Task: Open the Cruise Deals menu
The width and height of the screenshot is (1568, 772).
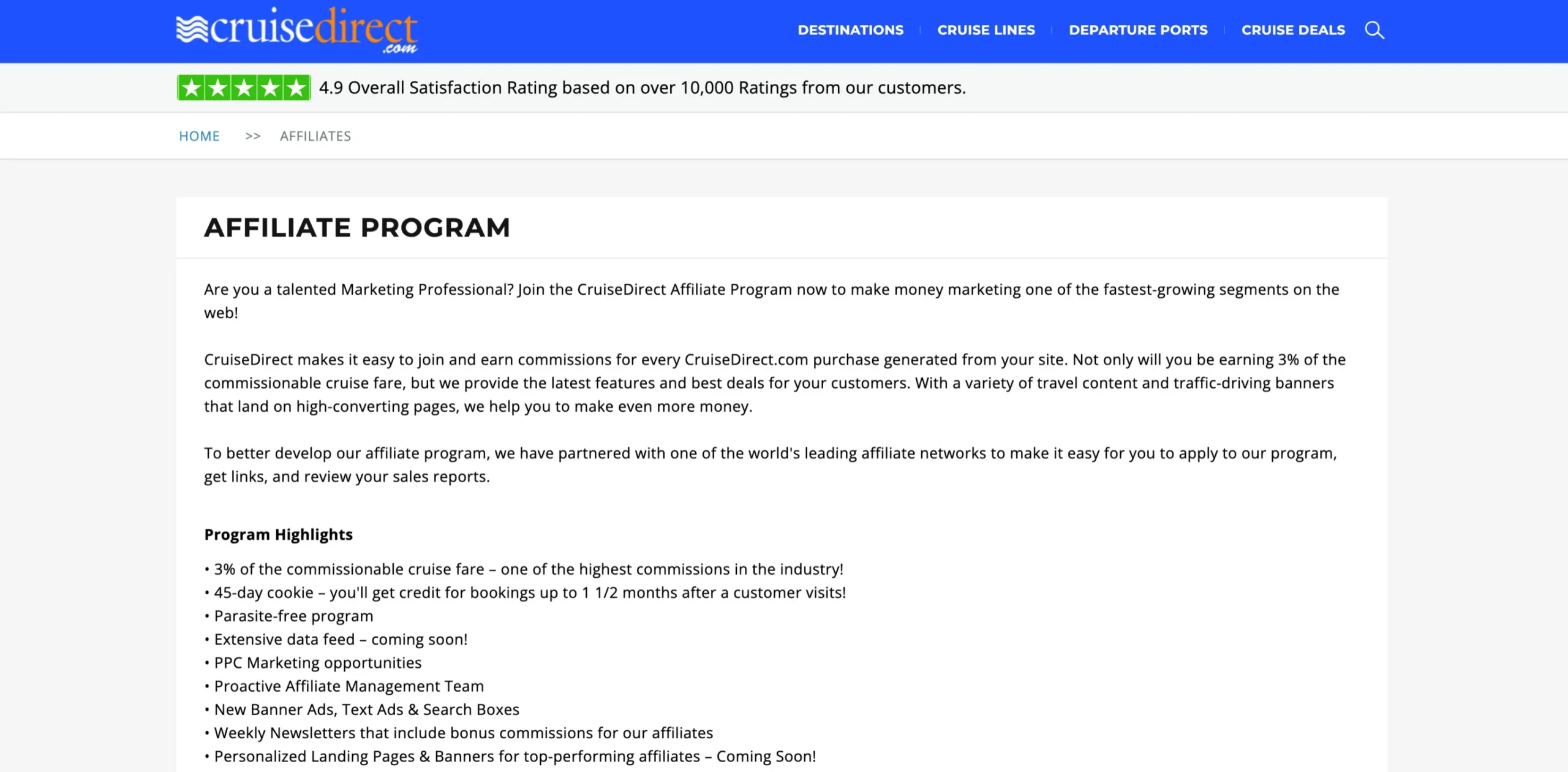Action: pos(1293,30)
